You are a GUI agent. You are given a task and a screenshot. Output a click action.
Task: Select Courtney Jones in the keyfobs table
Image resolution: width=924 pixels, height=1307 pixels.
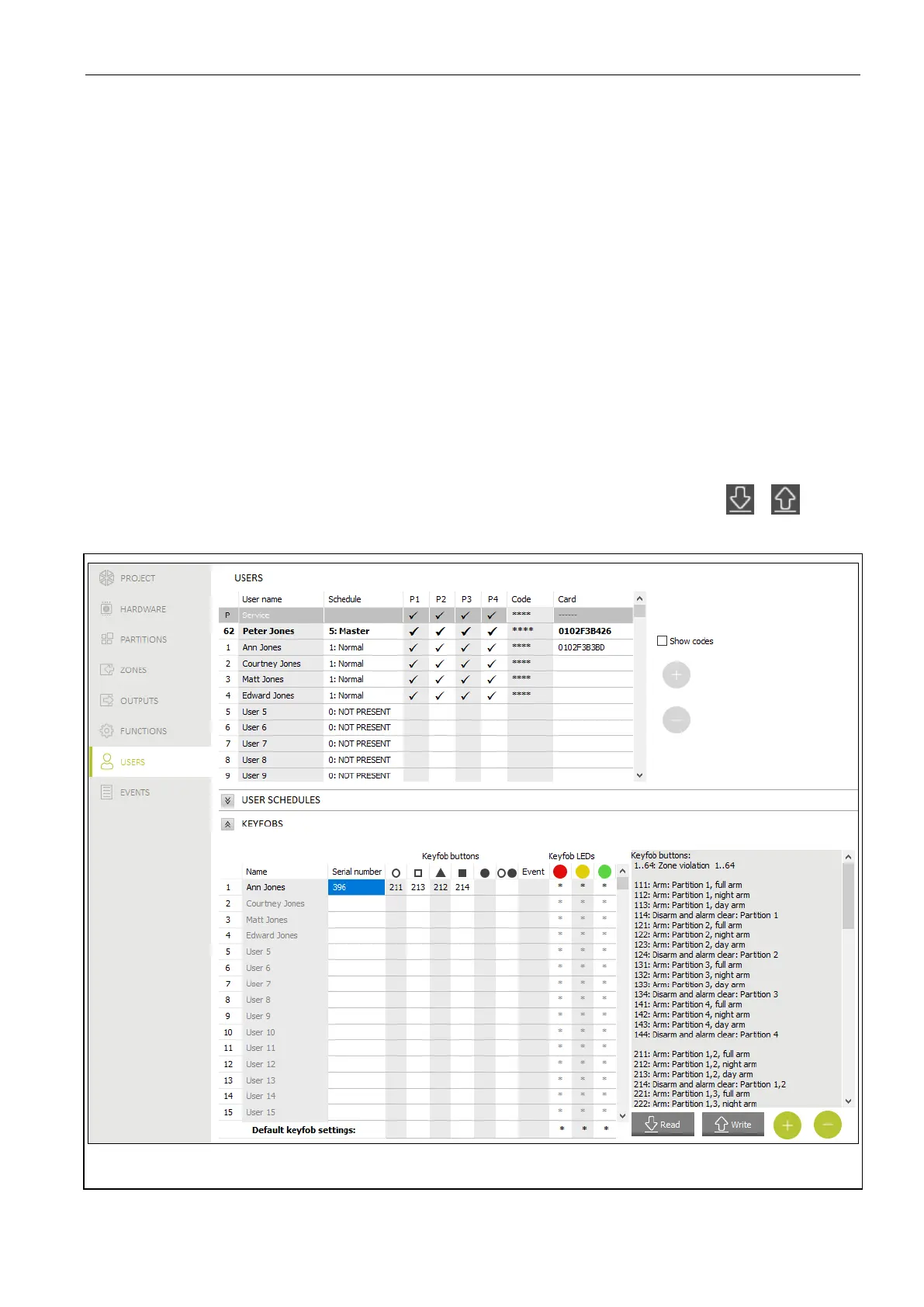pyautogui.click(x=275, y=903)
